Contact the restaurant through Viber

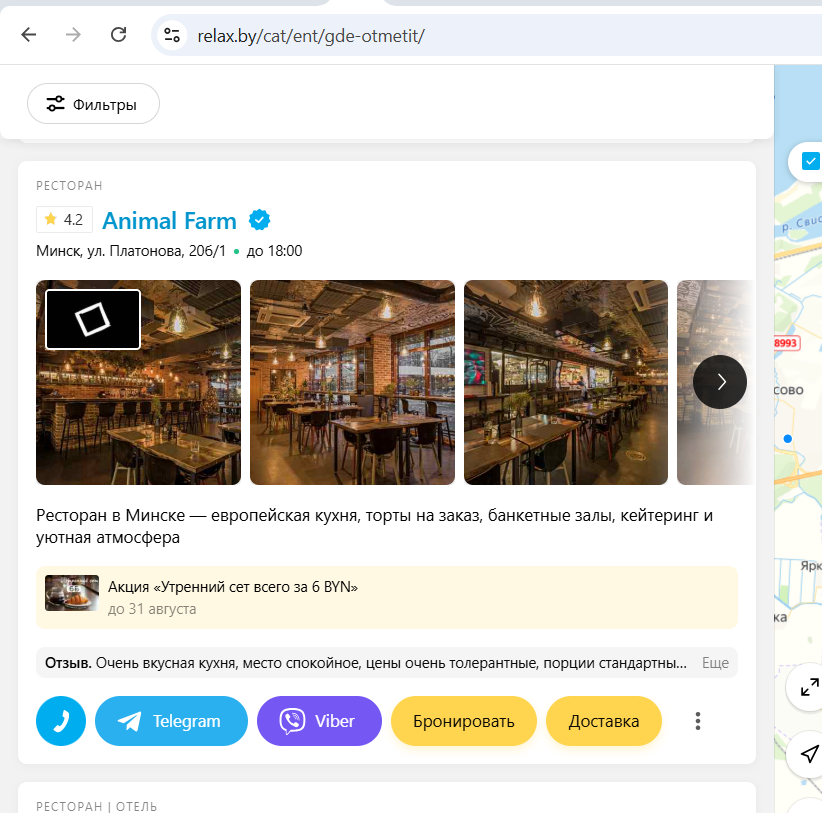tap(319, 721)
